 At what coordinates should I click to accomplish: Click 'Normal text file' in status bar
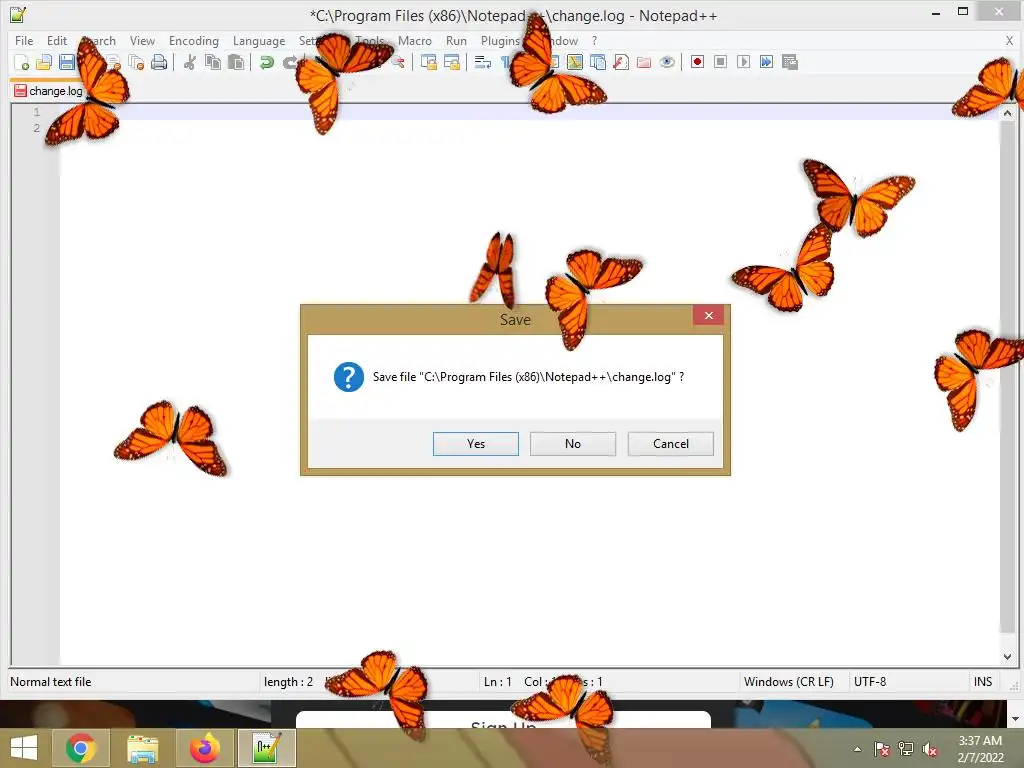coord(50,682)
